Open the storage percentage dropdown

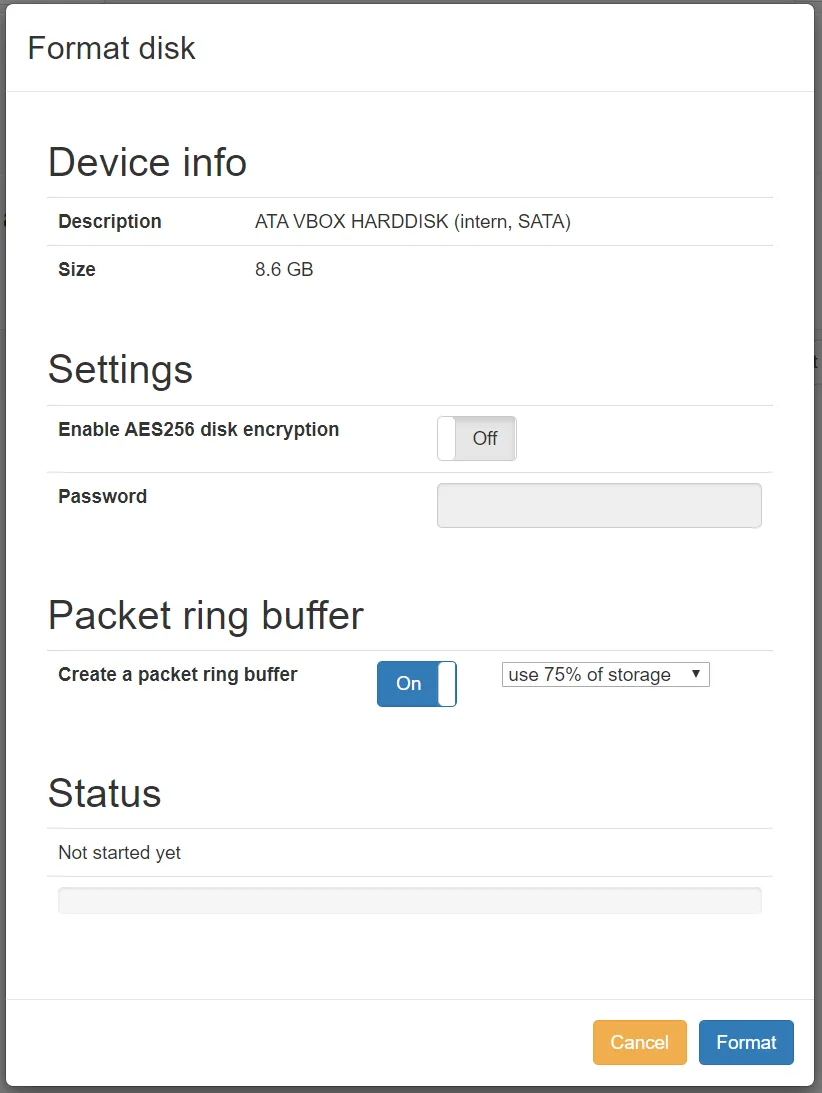[605, 675]
